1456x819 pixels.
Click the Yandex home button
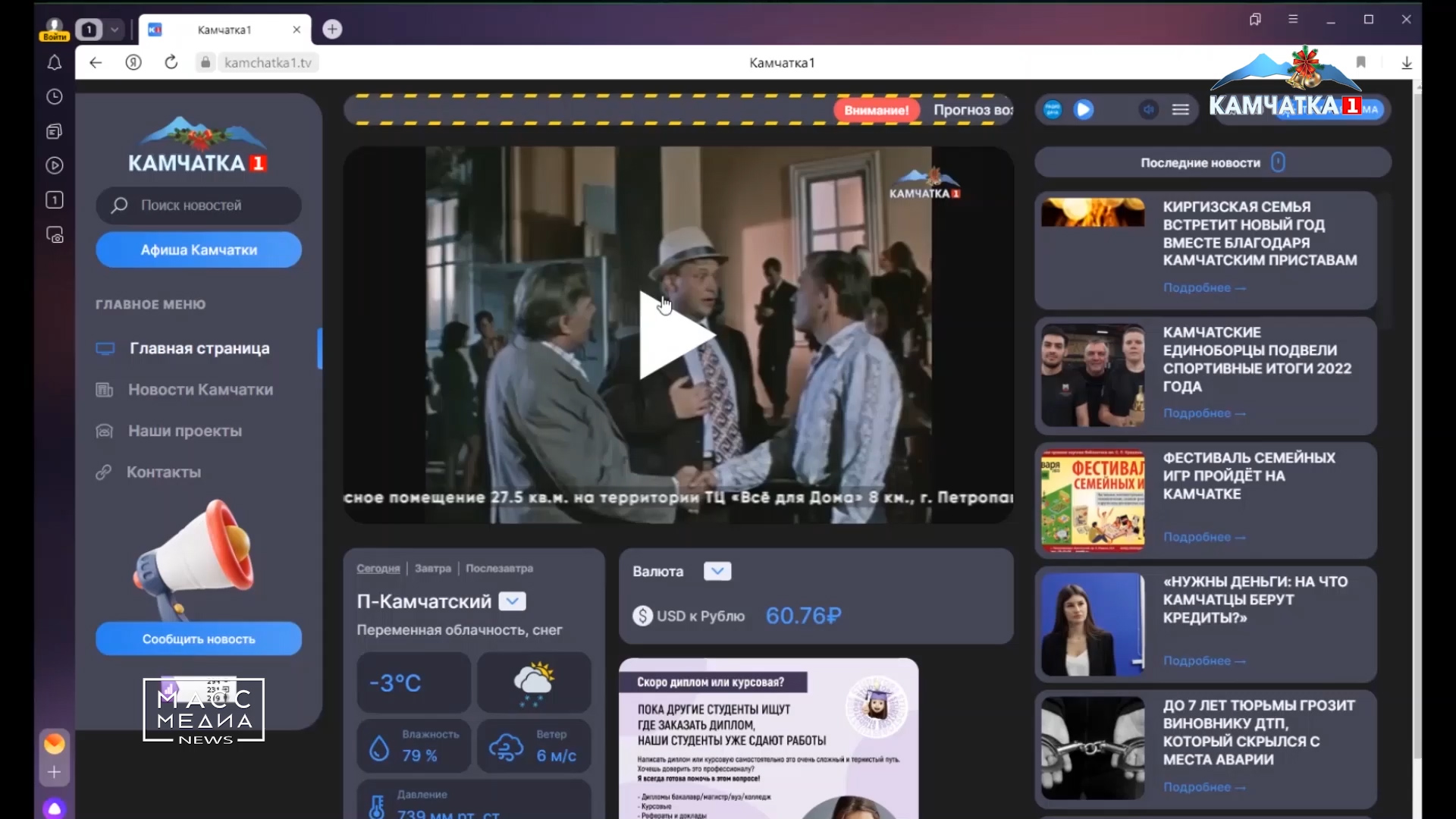(x=133, y=63)
